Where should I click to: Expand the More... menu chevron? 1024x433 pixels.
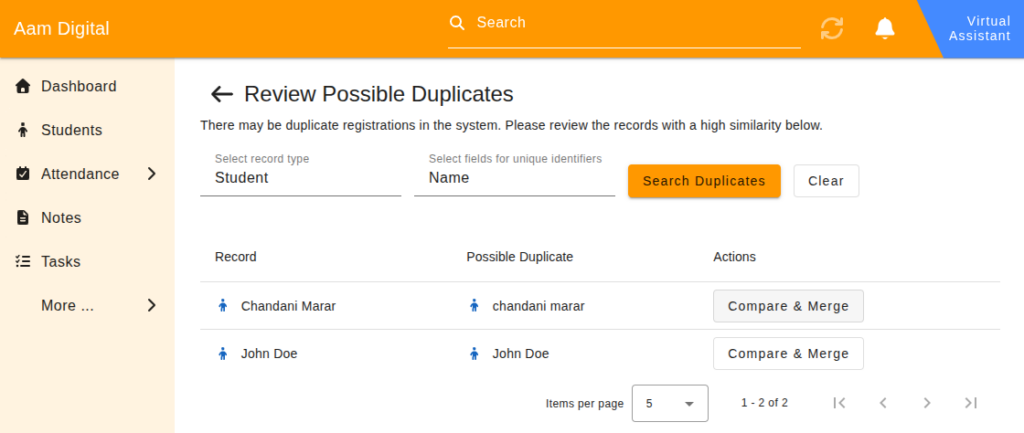pos(151,306)
